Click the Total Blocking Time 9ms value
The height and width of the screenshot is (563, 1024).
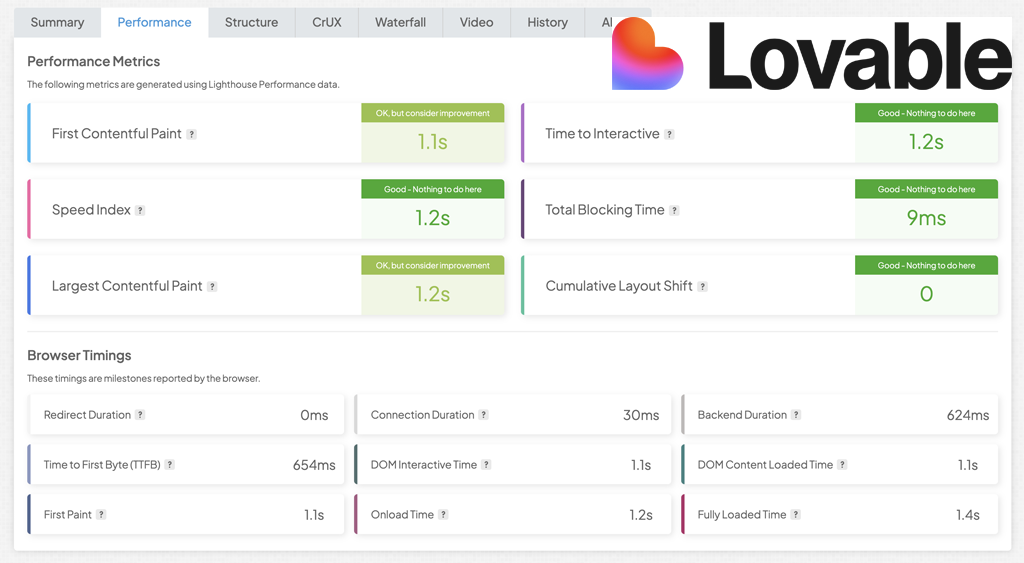tap(926, 218)
